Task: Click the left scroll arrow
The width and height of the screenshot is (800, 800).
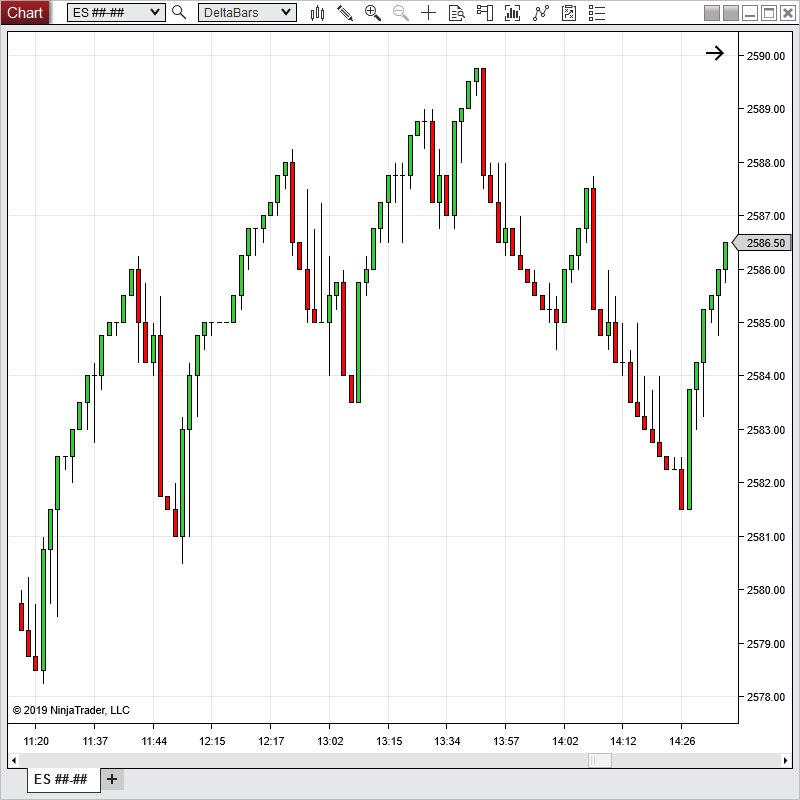Action: [x=14, y=760]
